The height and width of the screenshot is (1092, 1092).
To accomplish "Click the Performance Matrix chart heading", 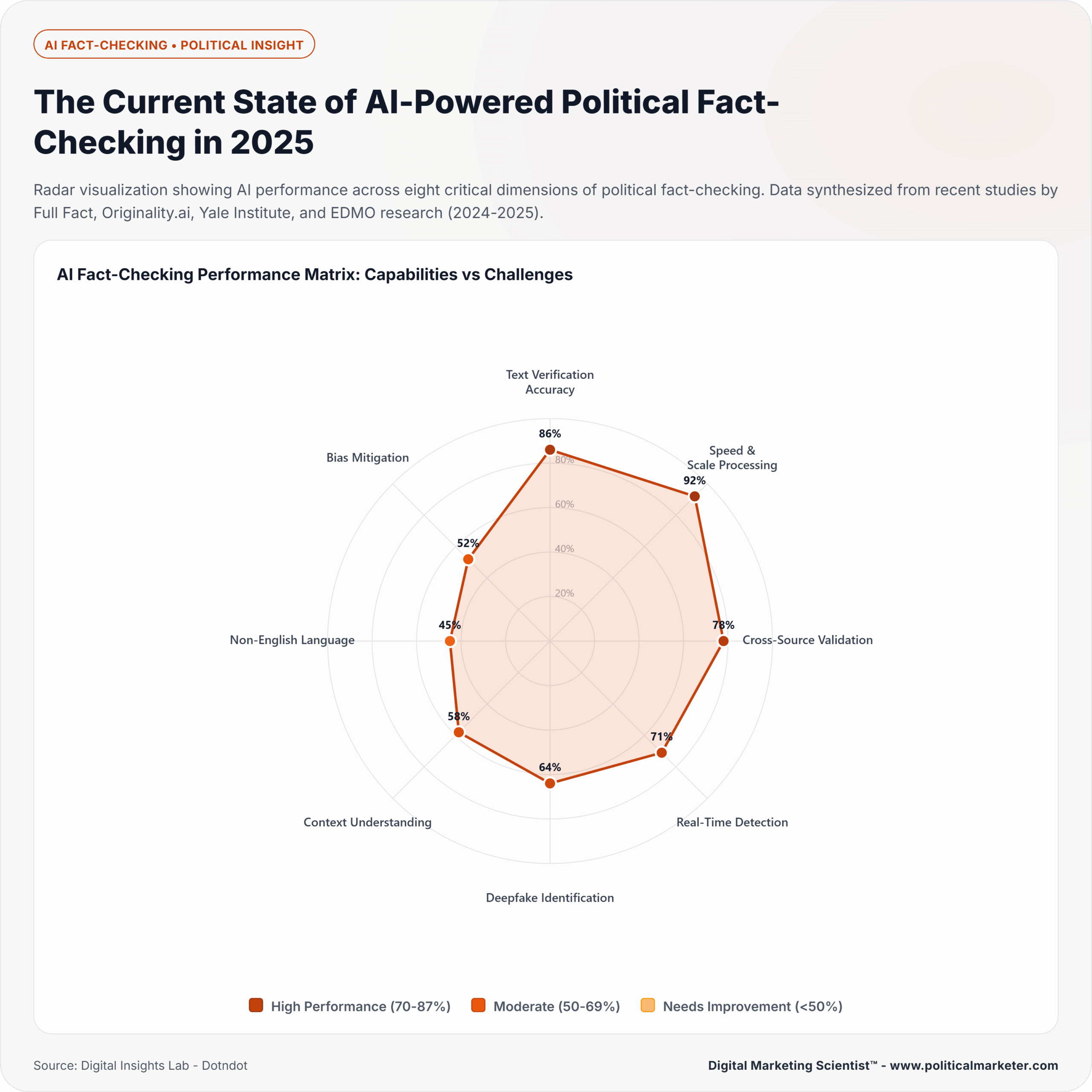I will tap(314, 274).
